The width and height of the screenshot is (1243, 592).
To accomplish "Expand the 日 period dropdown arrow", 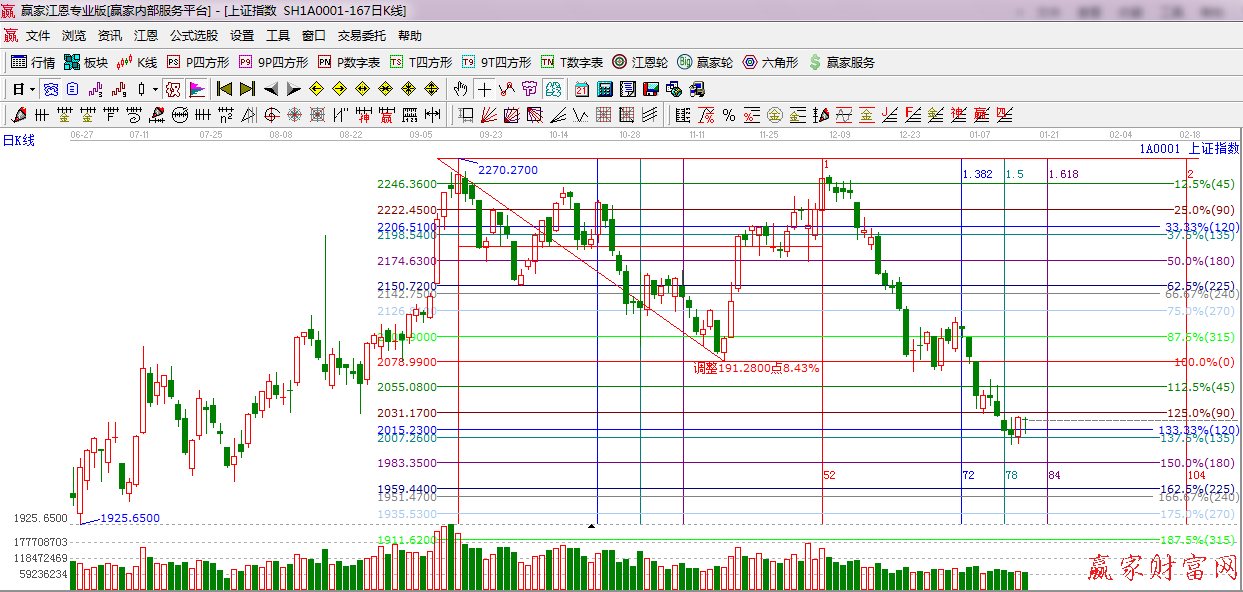I will pyautogui.click(x=32, y=89).
